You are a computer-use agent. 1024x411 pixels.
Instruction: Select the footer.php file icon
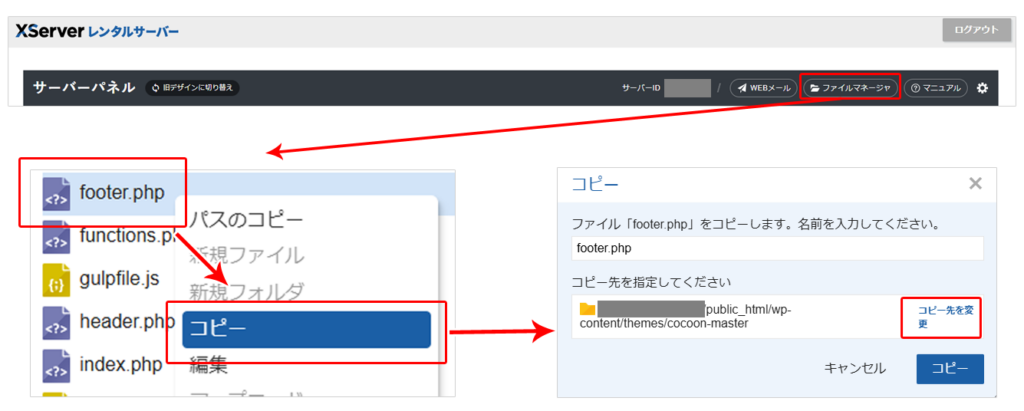56,194
